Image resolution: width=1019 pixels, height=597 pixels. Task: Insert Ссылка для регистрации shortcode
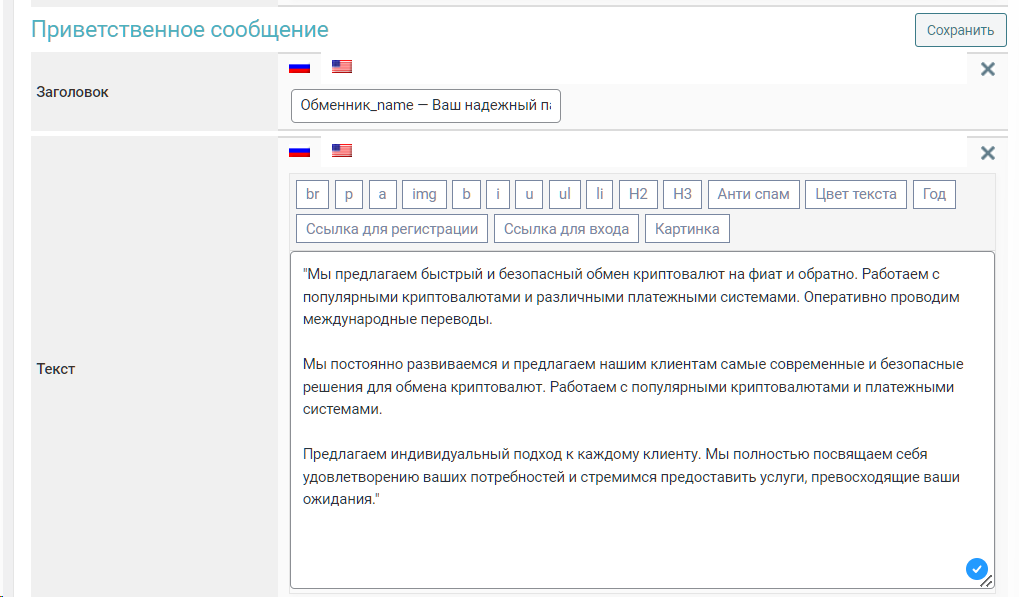point(392,229)
